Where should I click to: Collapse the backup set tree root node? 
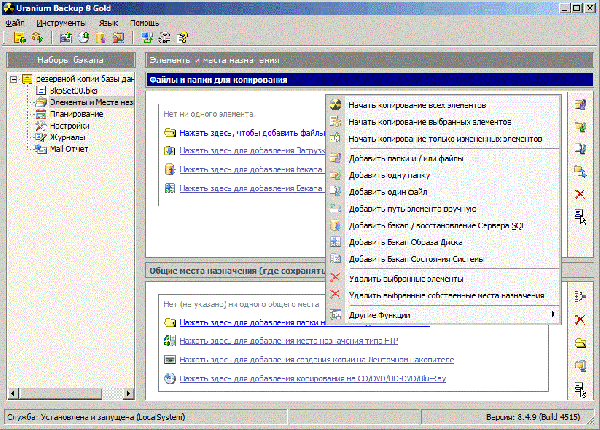click(12, 79)
